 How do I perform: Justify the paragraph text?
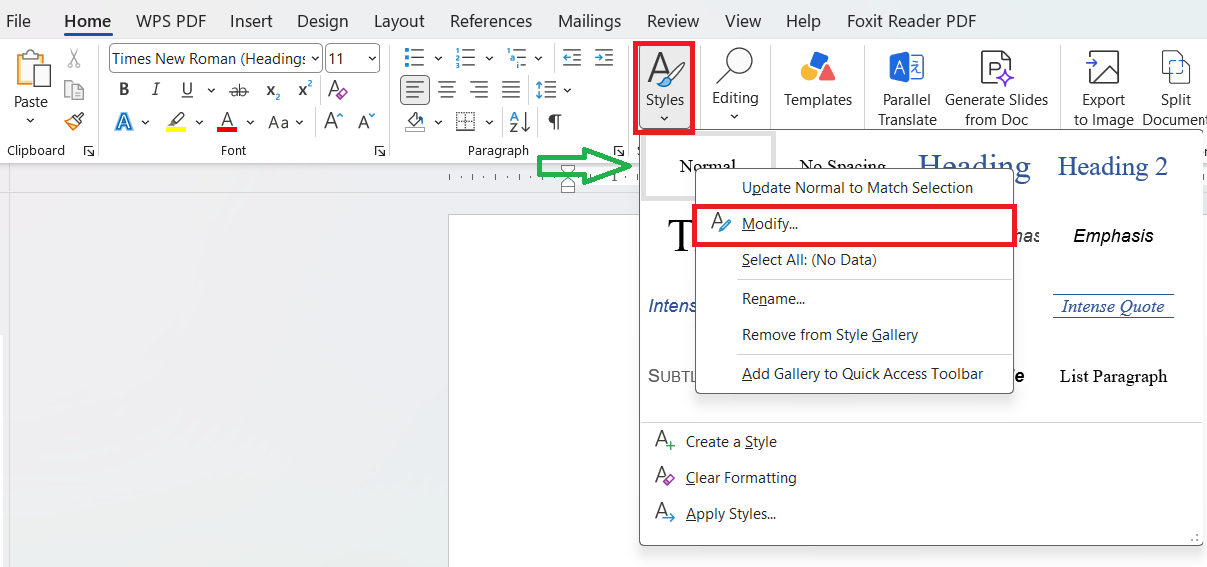click(511, 90)
